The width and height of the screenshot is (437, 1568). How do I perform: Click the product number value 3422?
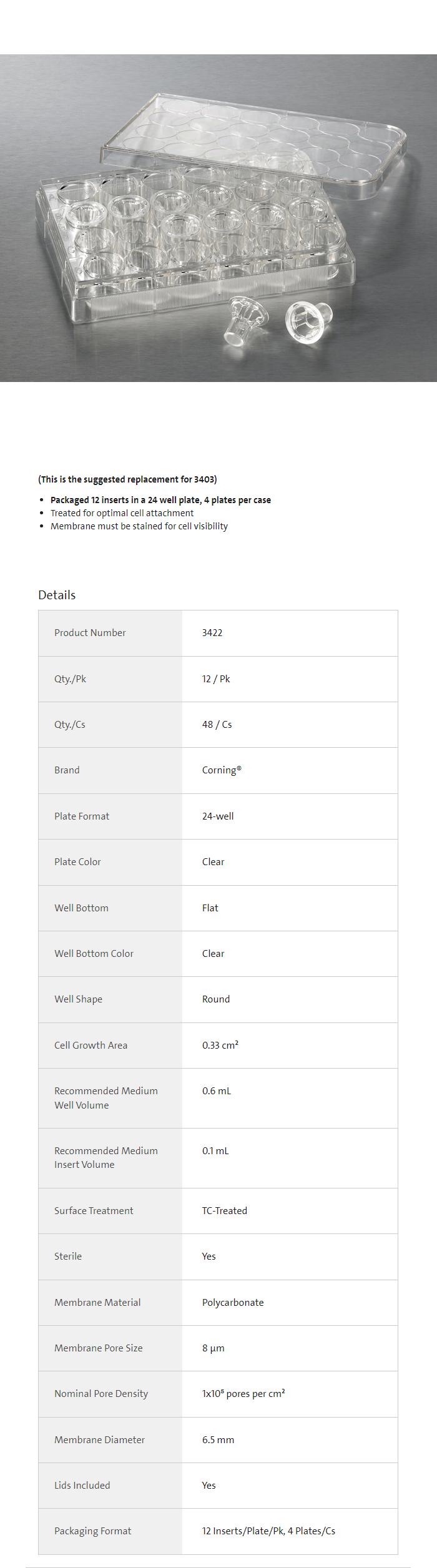212,633
